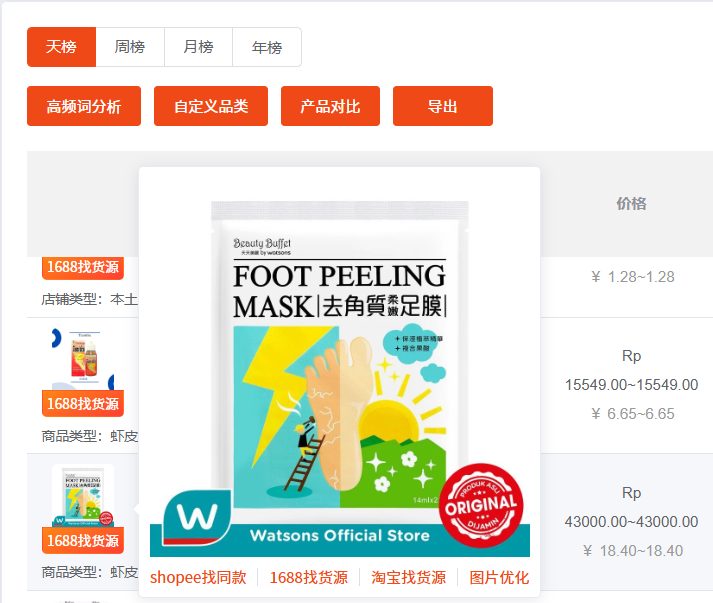Open the small foot peeling mask thumbnail
This screenshot has height=603, width=713.
(x=83, y=496)
